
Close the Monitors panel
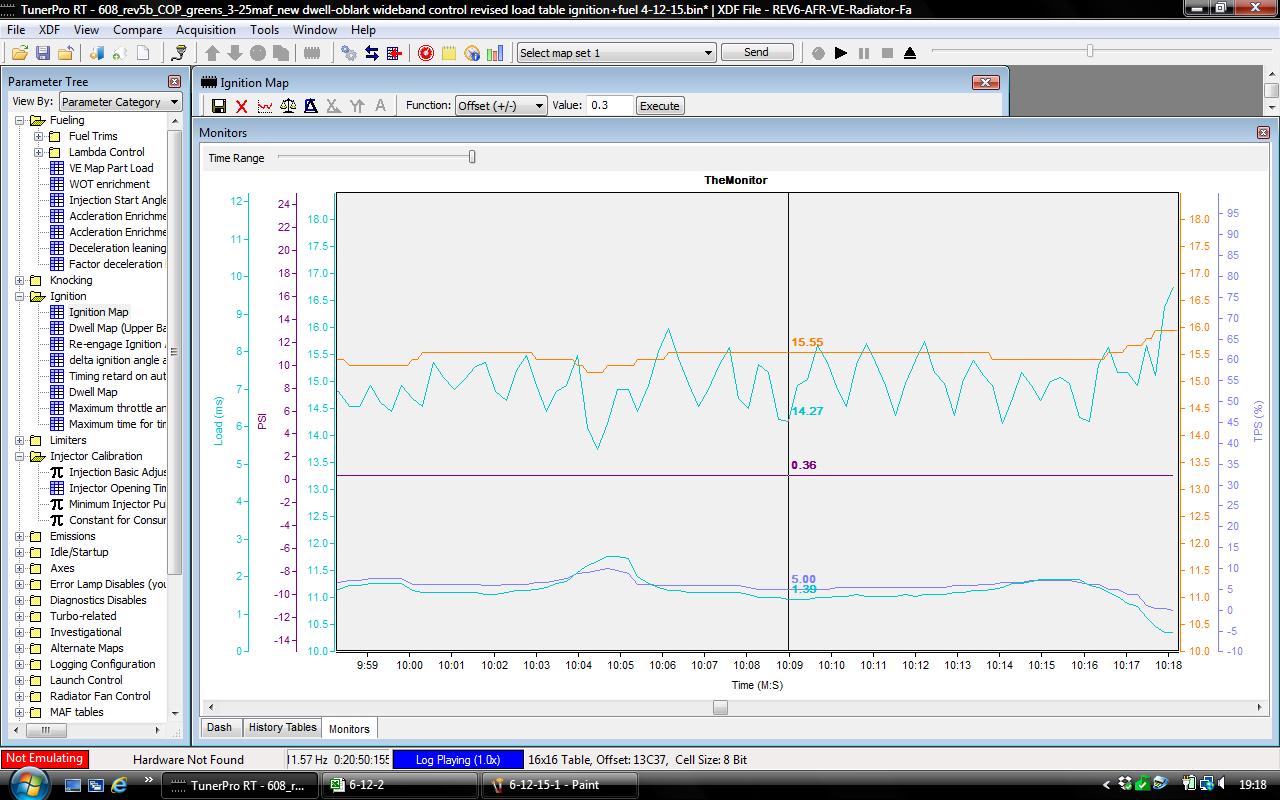point(1264,132)
